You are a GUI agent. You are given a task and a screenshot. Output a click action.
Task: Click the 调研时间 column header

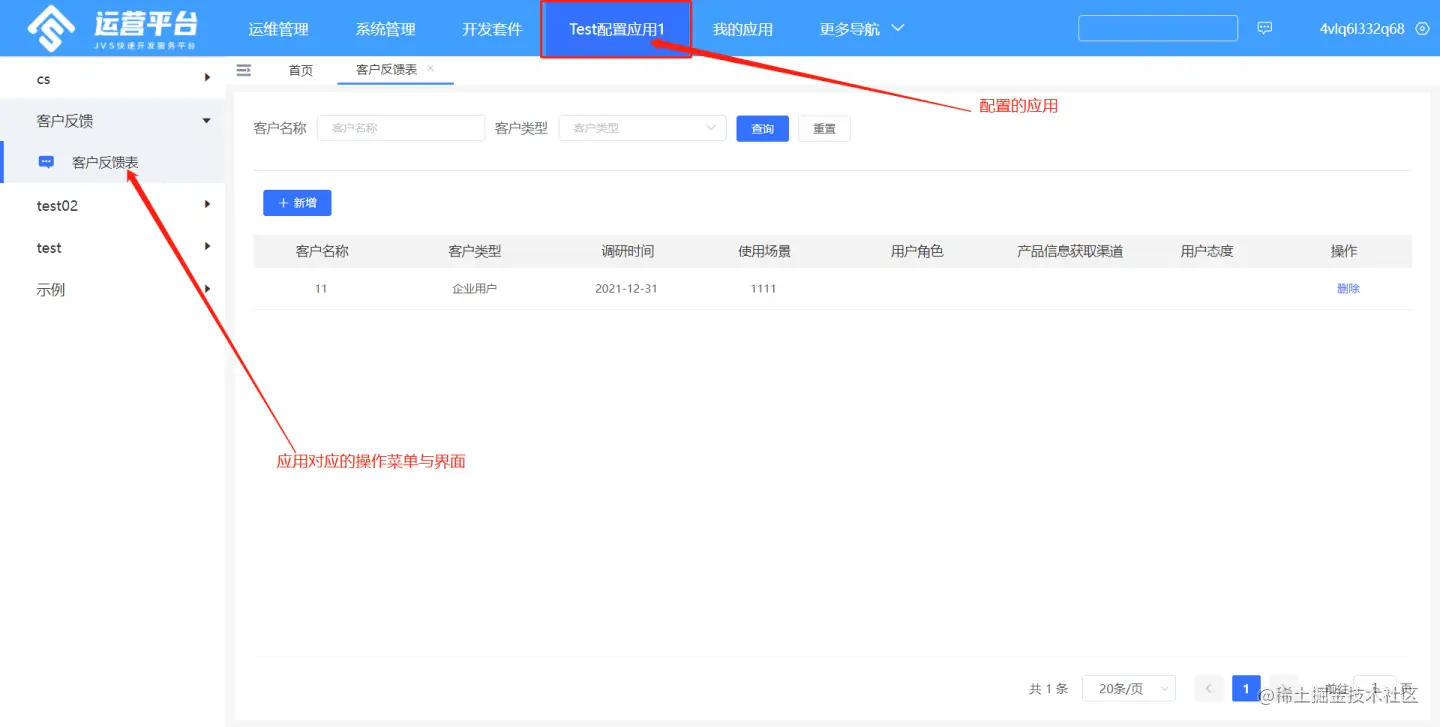pyautogui.click(x=628, y=251)
